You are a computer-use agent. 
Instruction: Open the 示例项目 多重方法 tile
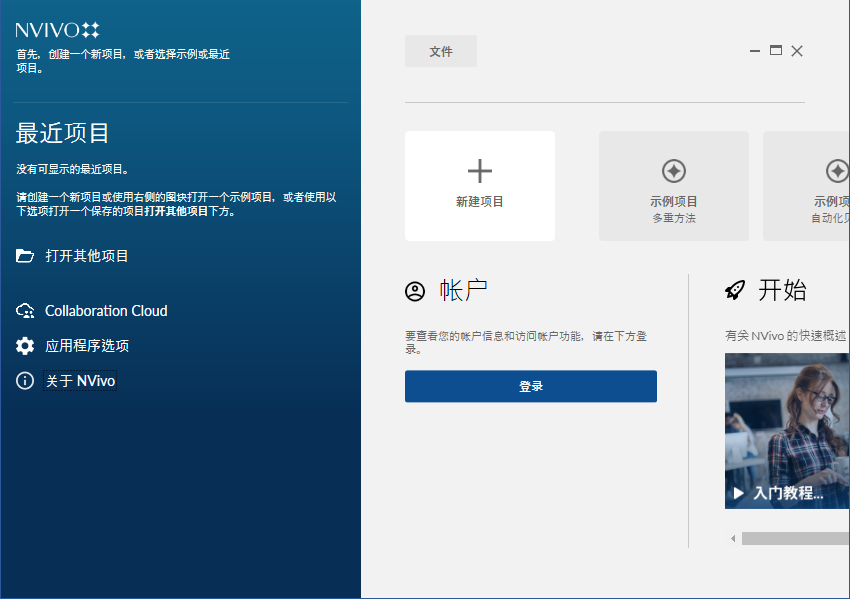(674, 186)
